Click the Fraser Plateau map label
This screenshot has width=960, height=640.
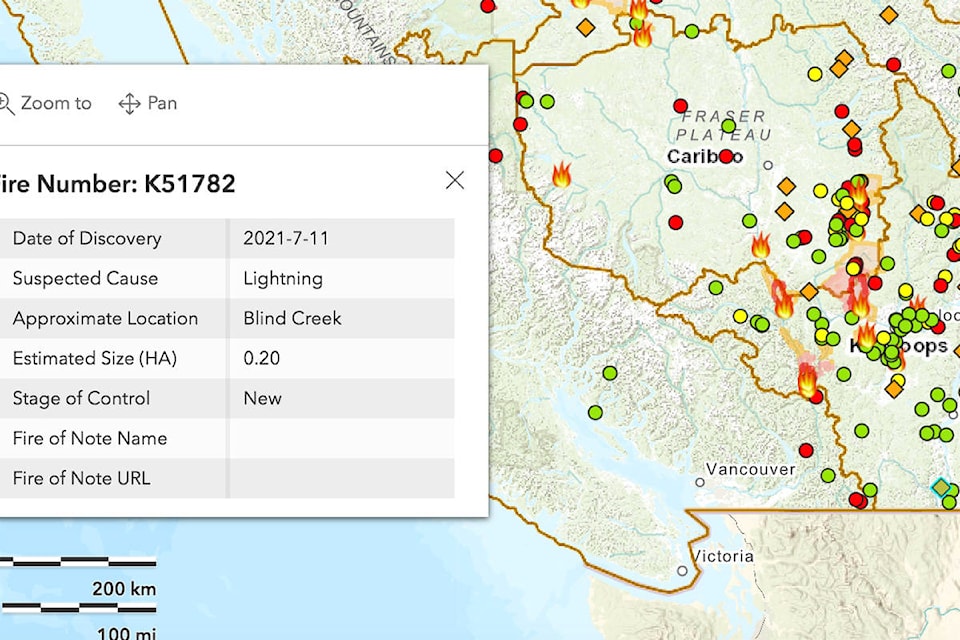(723, 125)
